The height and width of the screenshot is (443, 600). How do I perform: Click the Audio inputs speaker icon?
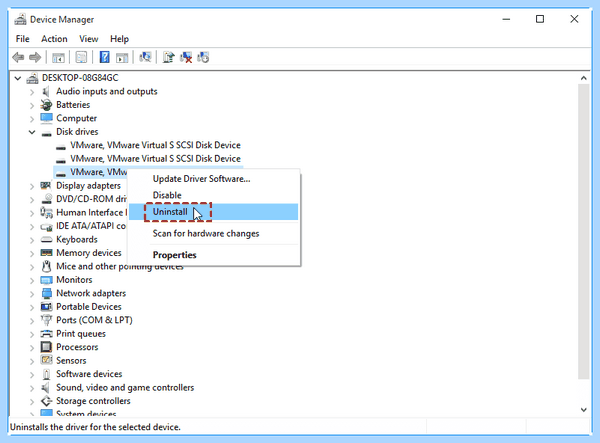click(46, 91)
